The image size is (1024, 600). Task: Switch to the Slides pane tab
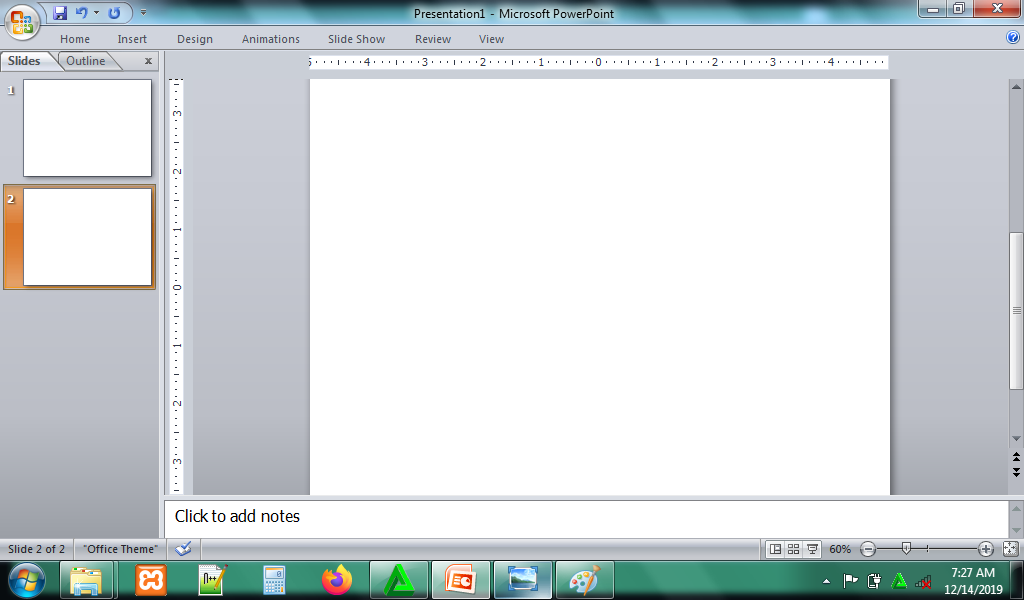pyautogui.click(x=24, y=61)
